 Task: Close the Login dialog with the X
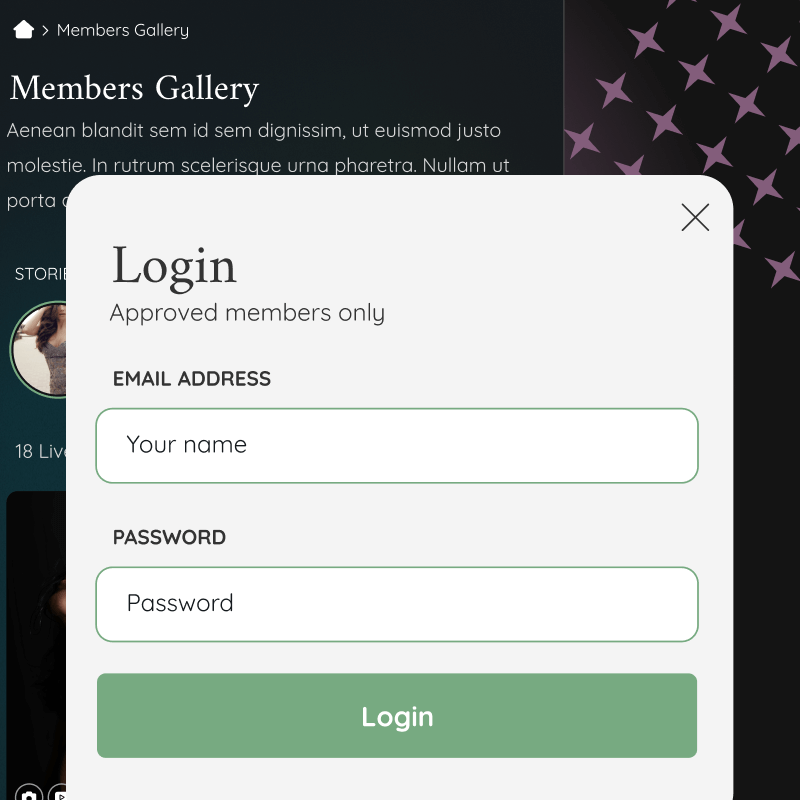click(695, 217)
